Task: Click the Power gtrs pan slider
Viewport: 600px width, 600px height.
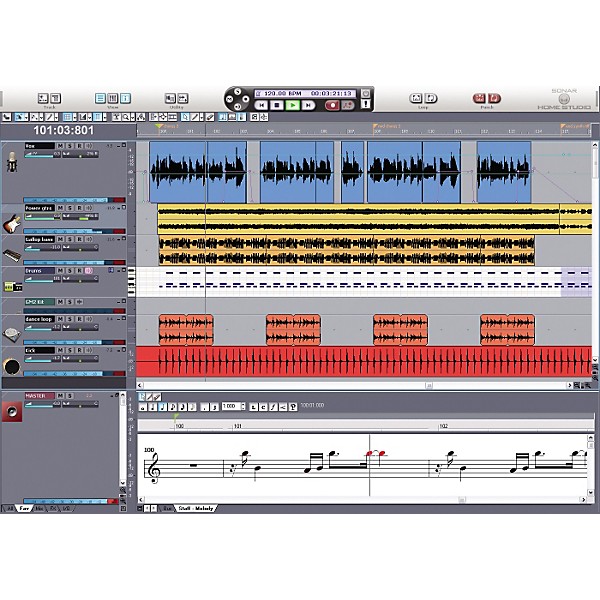Action: (80, 217)
